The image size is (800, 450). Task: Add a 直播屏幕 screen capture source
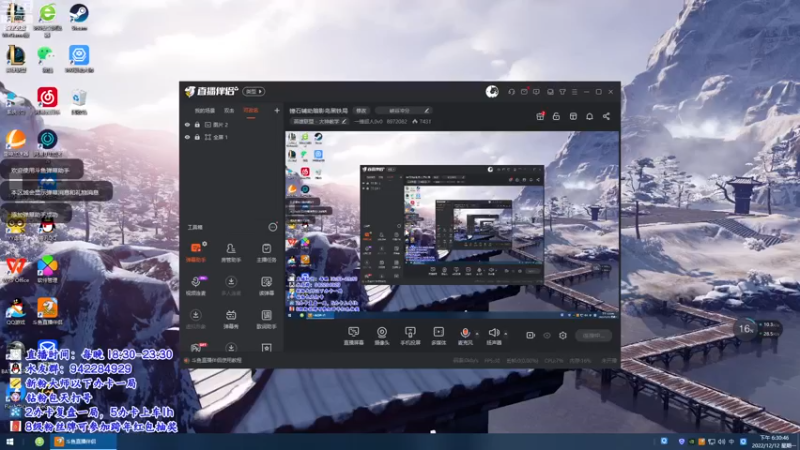(x=354, y=336)
